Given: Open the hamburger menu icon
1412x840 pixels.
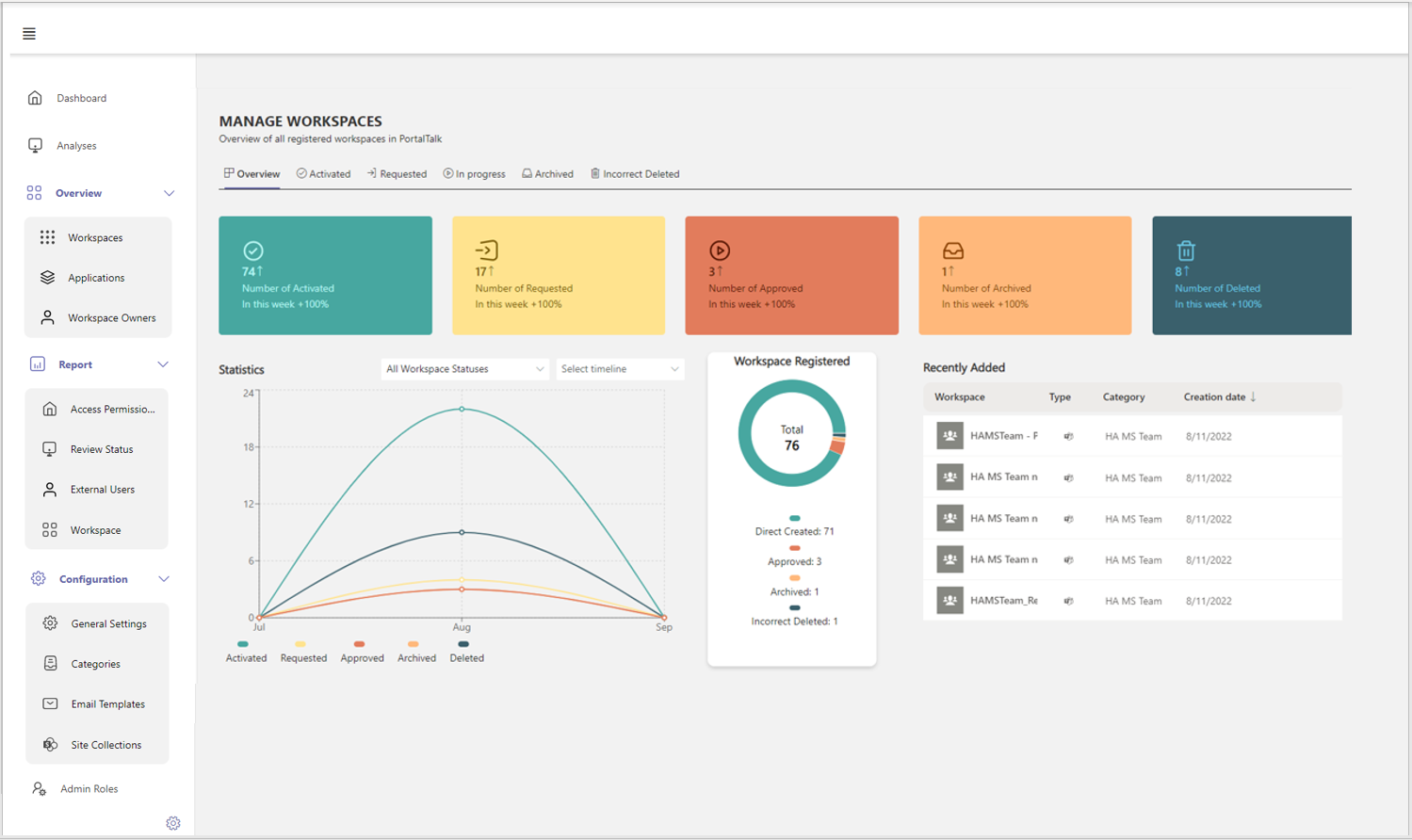Looking at the screenshot, I should pos(29,34).
